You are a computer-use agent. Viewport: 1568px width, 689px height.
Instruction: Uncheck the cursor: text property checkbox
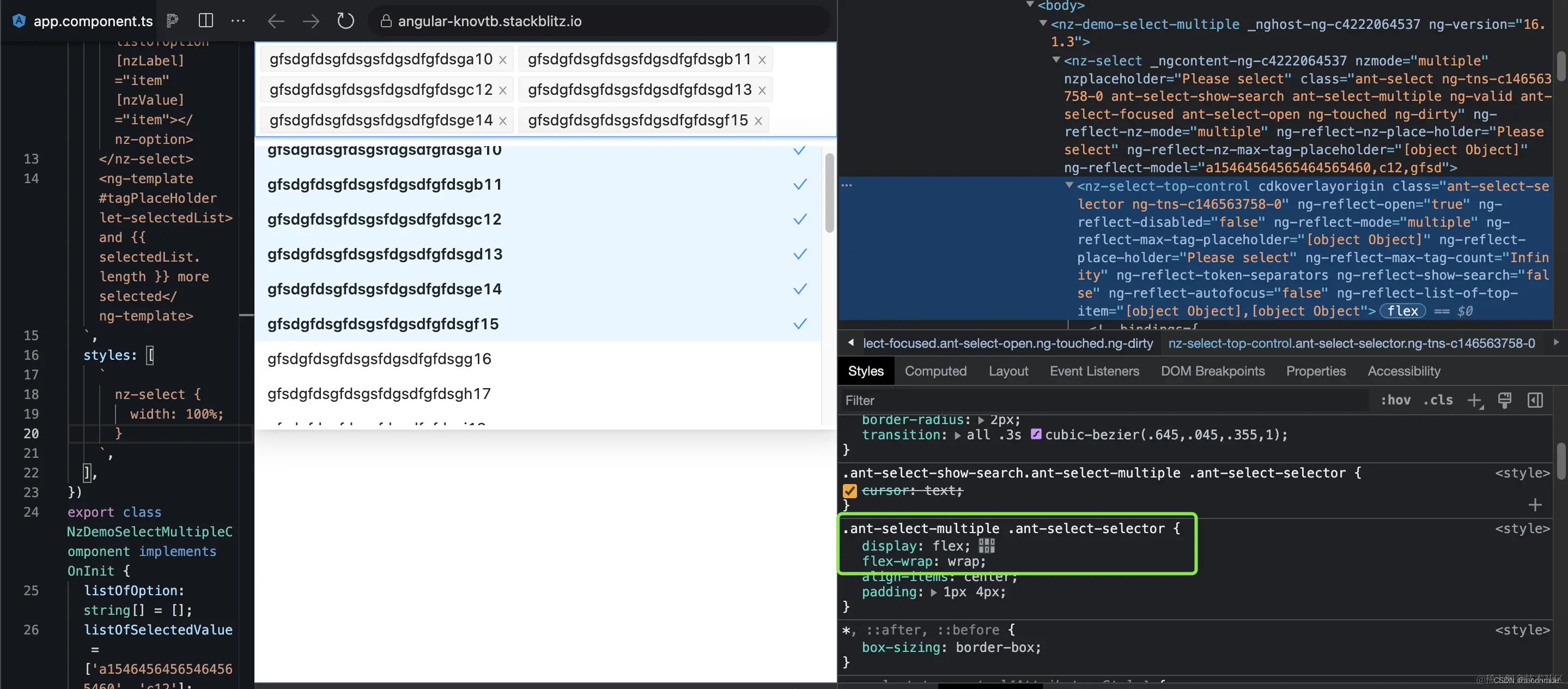pyautogui.click(x=850, y=491)
